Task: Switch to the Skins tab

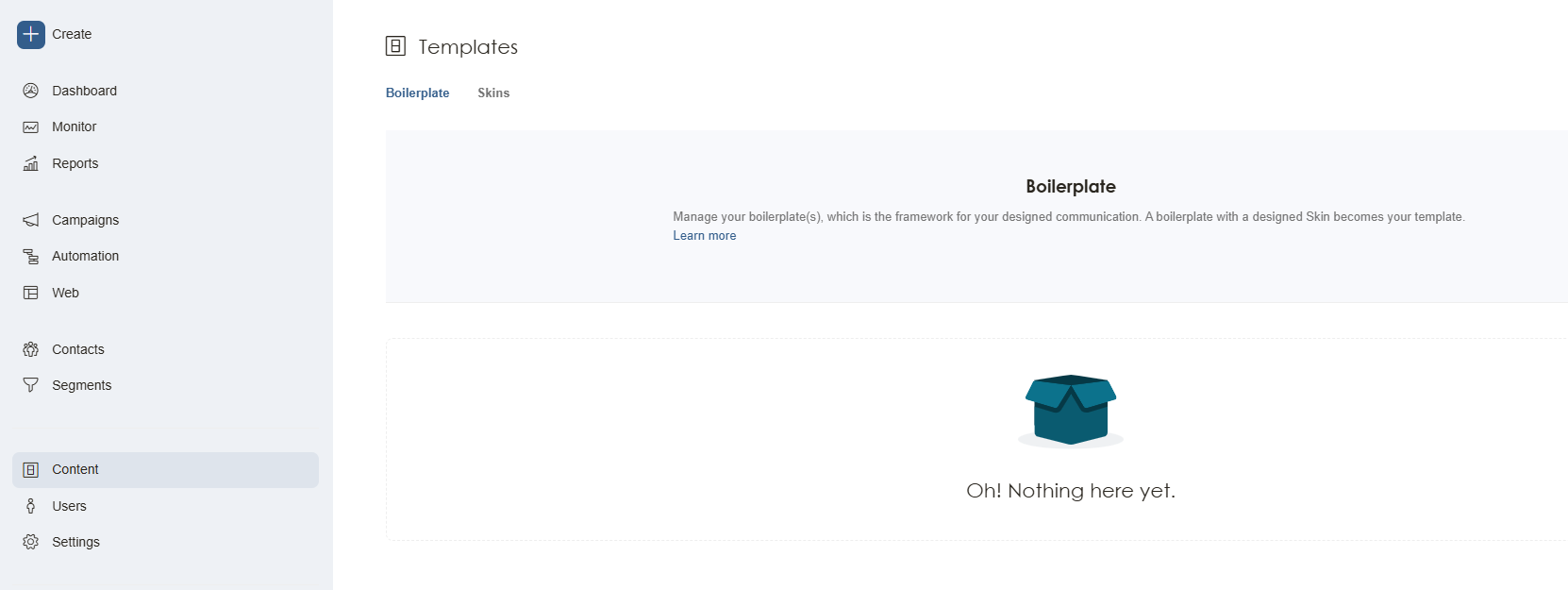Action: coord(493,93)
